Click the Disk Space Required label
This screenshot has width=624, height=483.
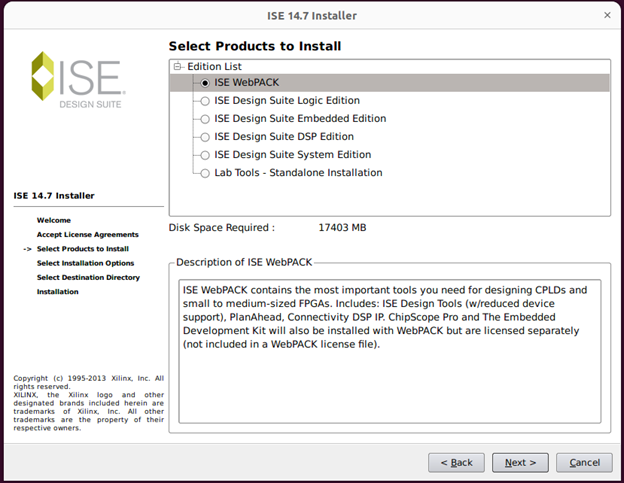222,228
